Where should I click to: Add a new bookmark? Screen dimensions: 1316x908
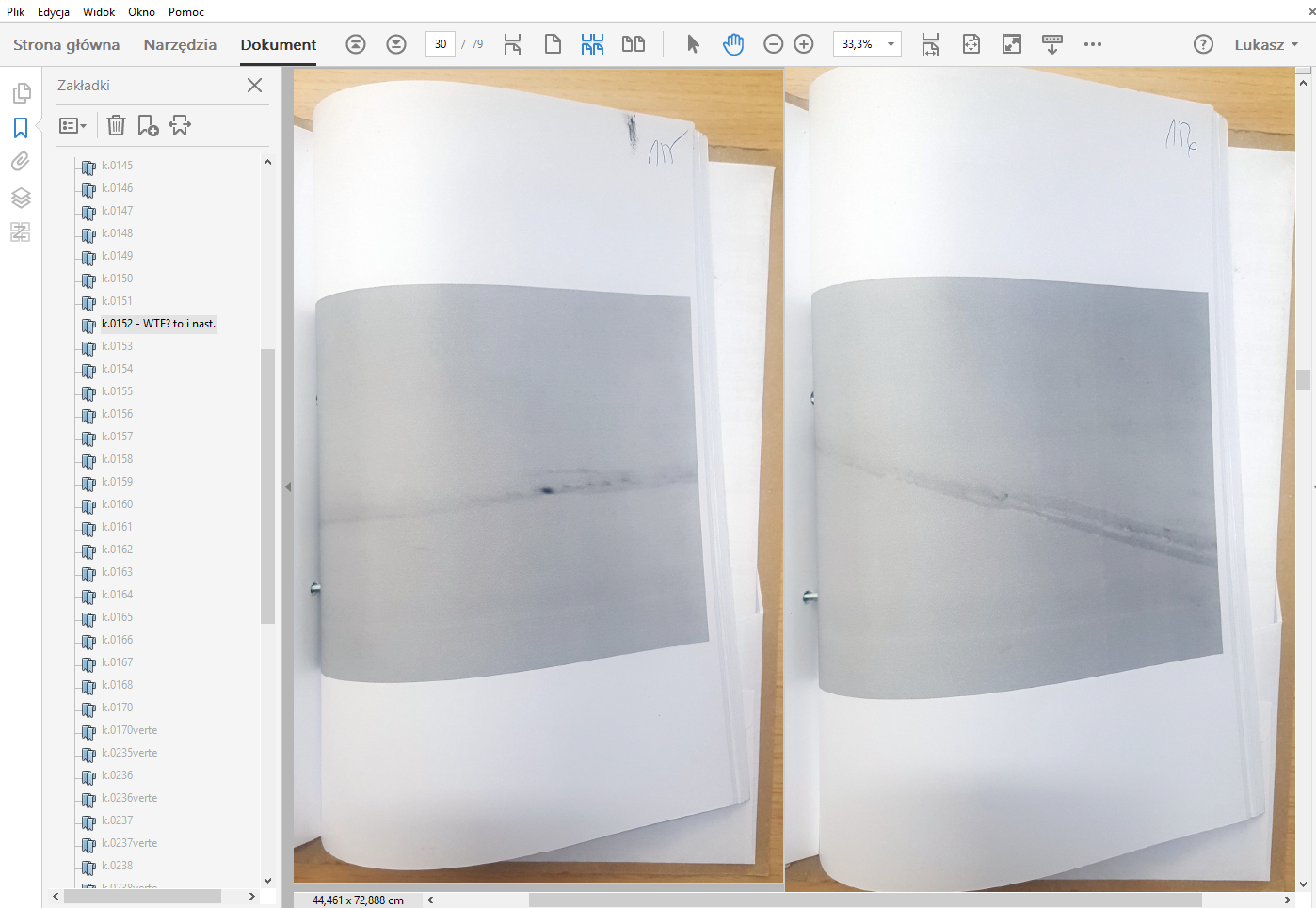148,125
